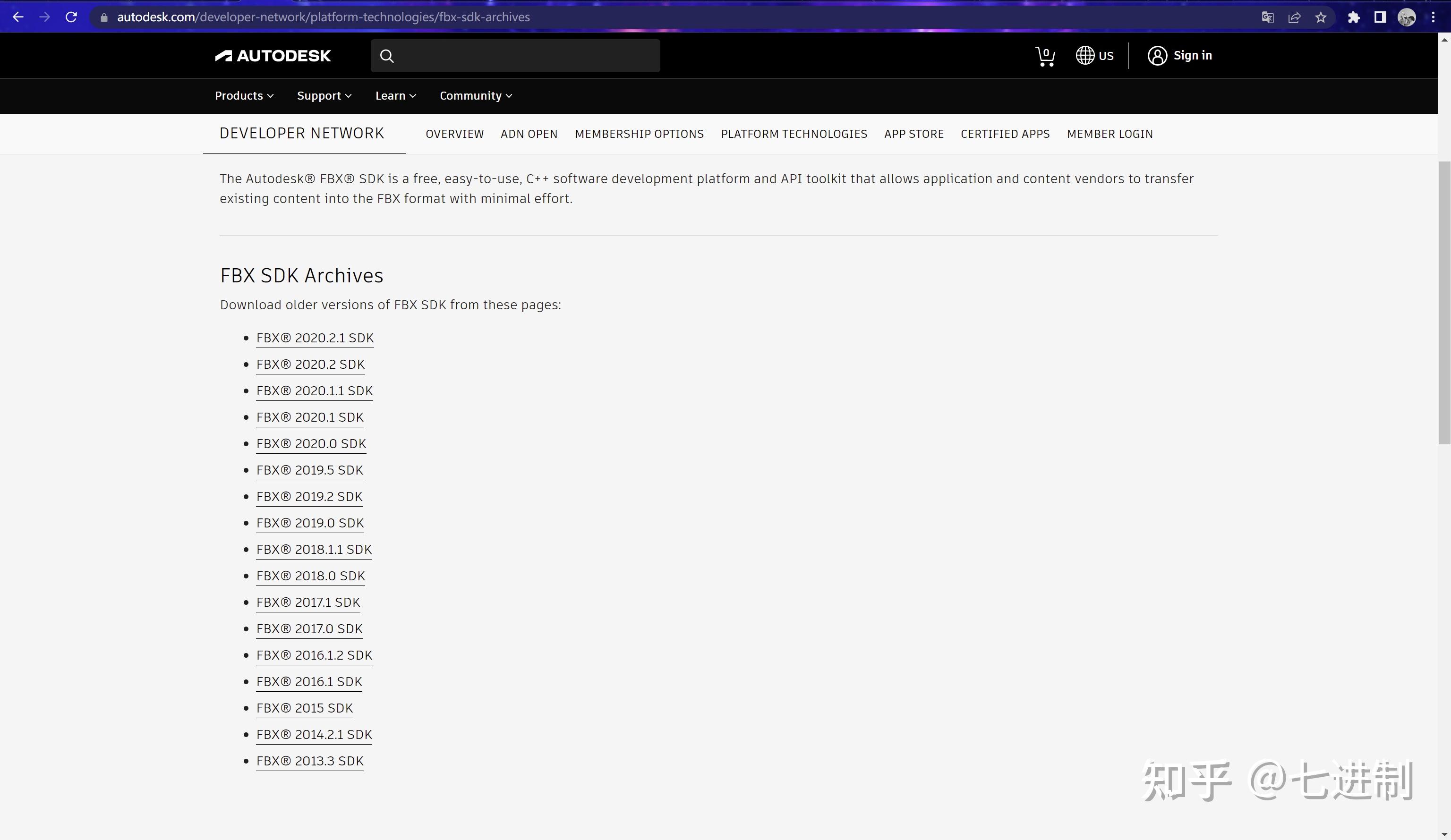
Task: Click the share page icon in the address bar
Action: pos(1294,17)
